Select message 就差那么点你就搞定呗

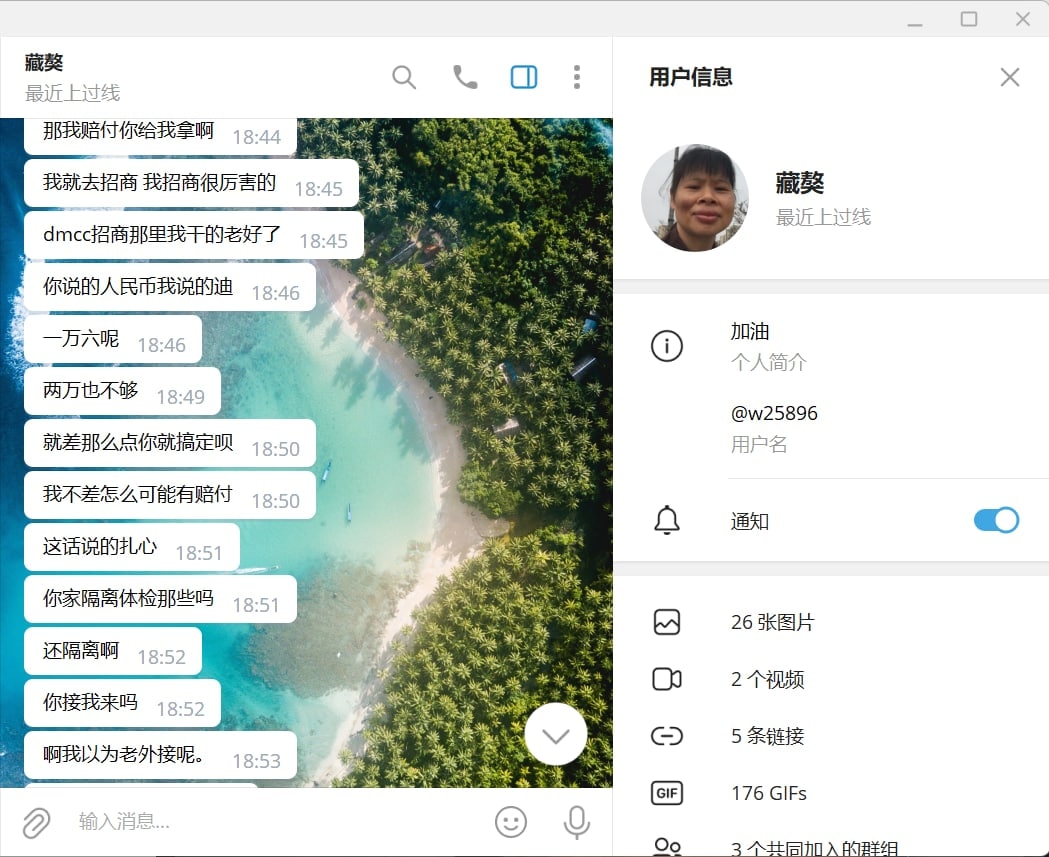[x=170, y=443]
